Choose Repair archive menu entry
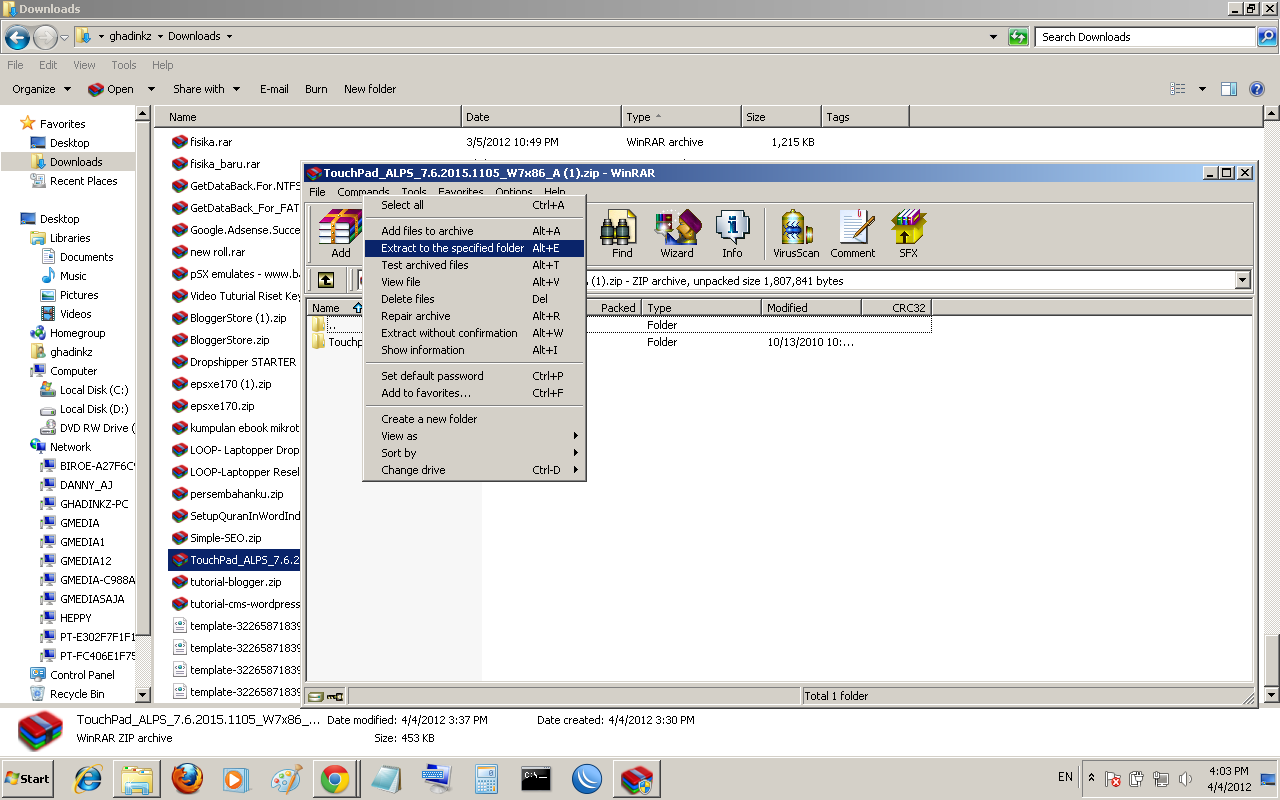The image size is (1280, 800). [474, 316]
